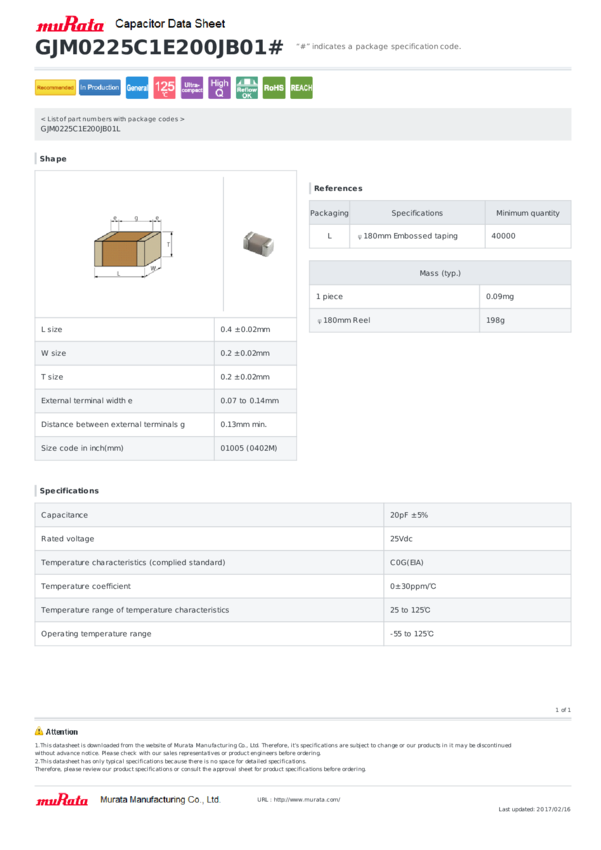Click the References section heading
Screen dimensions: 601x850
coord(338,188)
